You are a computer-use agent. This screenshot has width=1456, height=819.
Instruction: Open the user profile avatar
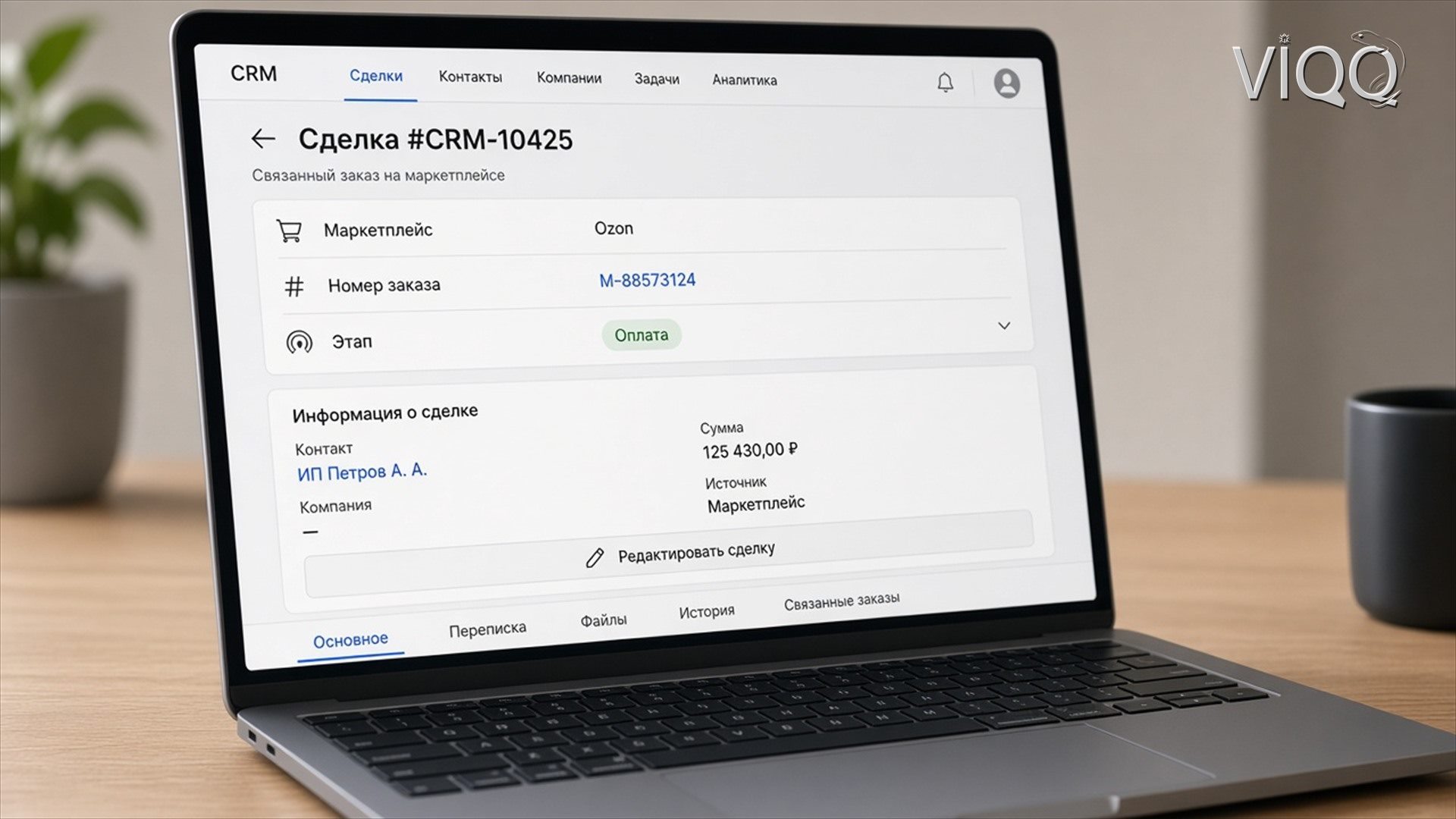pyautogui.click(x=1007, y=83)
